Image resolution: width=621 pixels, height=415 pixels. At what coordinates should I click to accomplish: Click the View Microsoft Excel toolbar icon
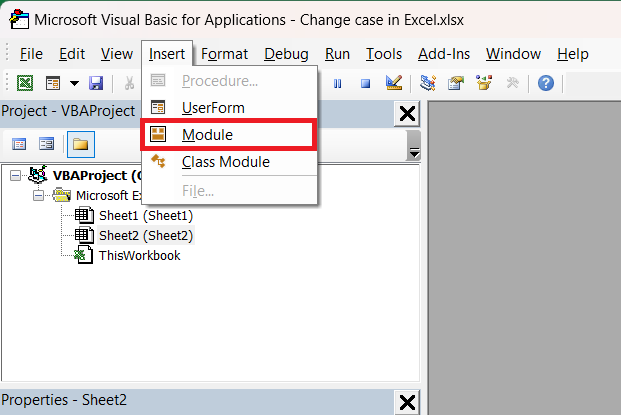(25, 84)
